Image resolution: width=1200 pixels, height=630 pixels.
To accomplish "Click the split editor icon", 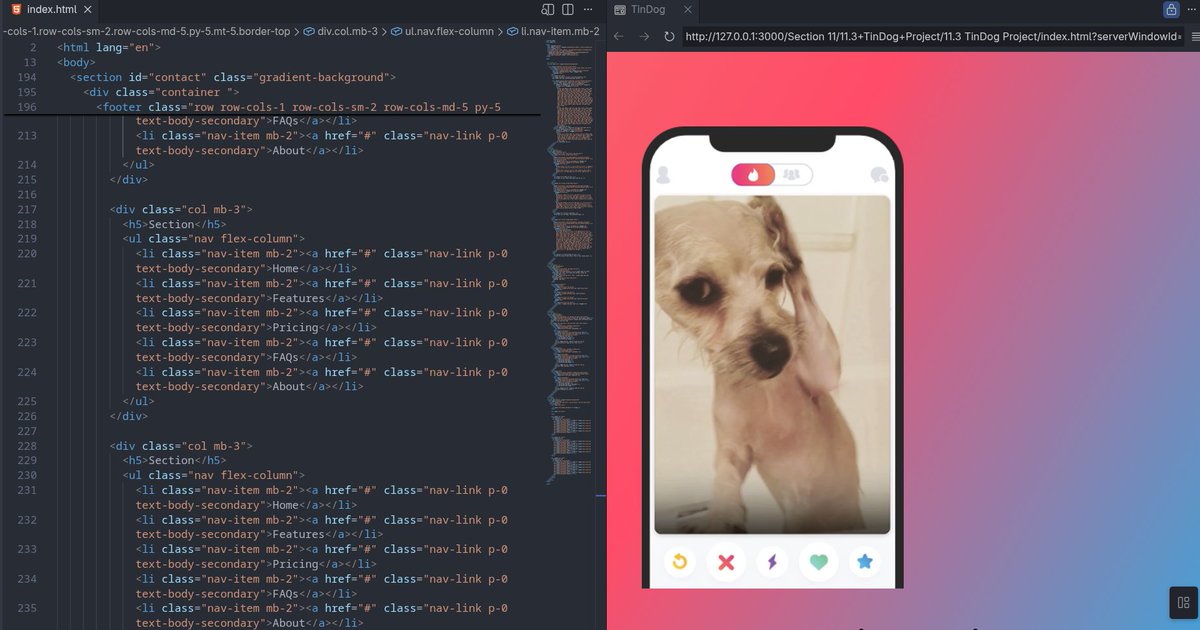I will coord(568,9).
